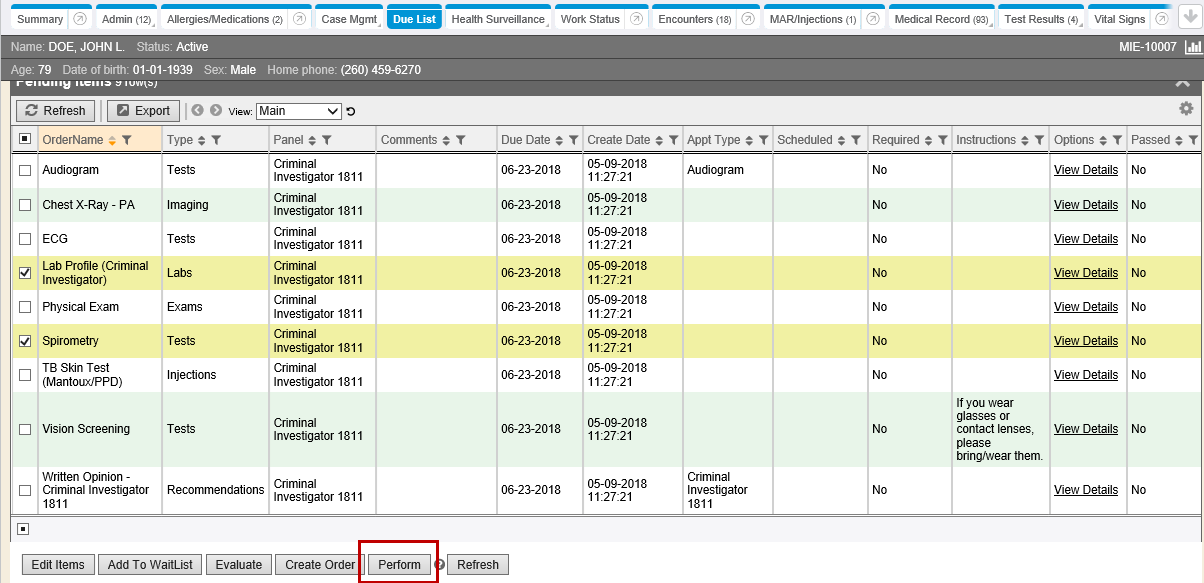This screenshot has height=583, width=1204.
Task: Check the ECG row checkbox
Action: (25, 239)
